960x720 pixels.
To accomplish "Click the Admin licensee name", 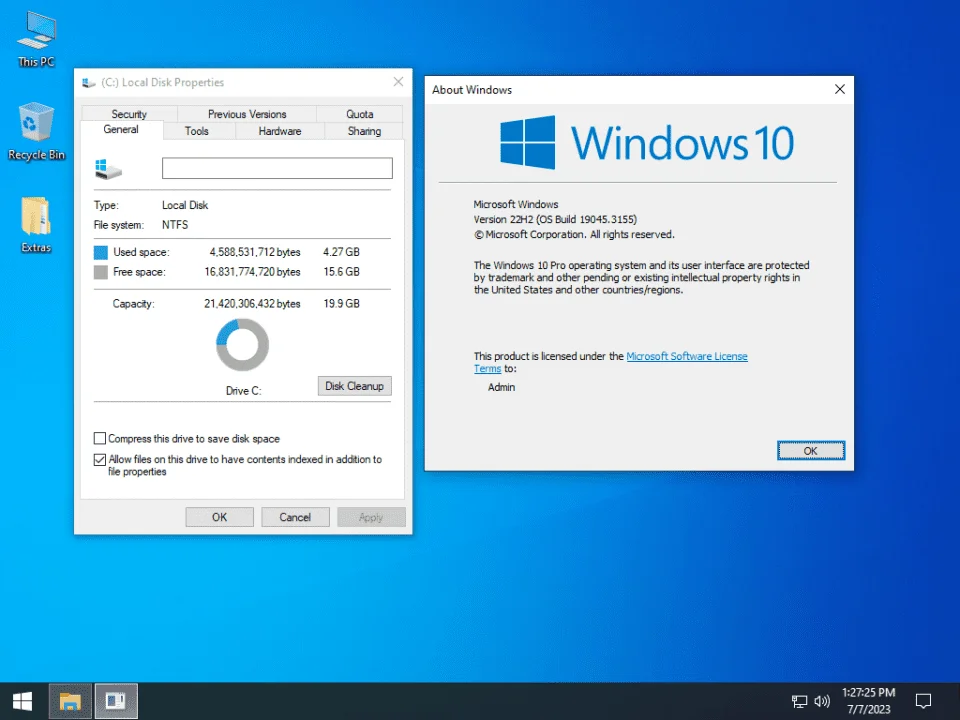I will click(501, 388).
